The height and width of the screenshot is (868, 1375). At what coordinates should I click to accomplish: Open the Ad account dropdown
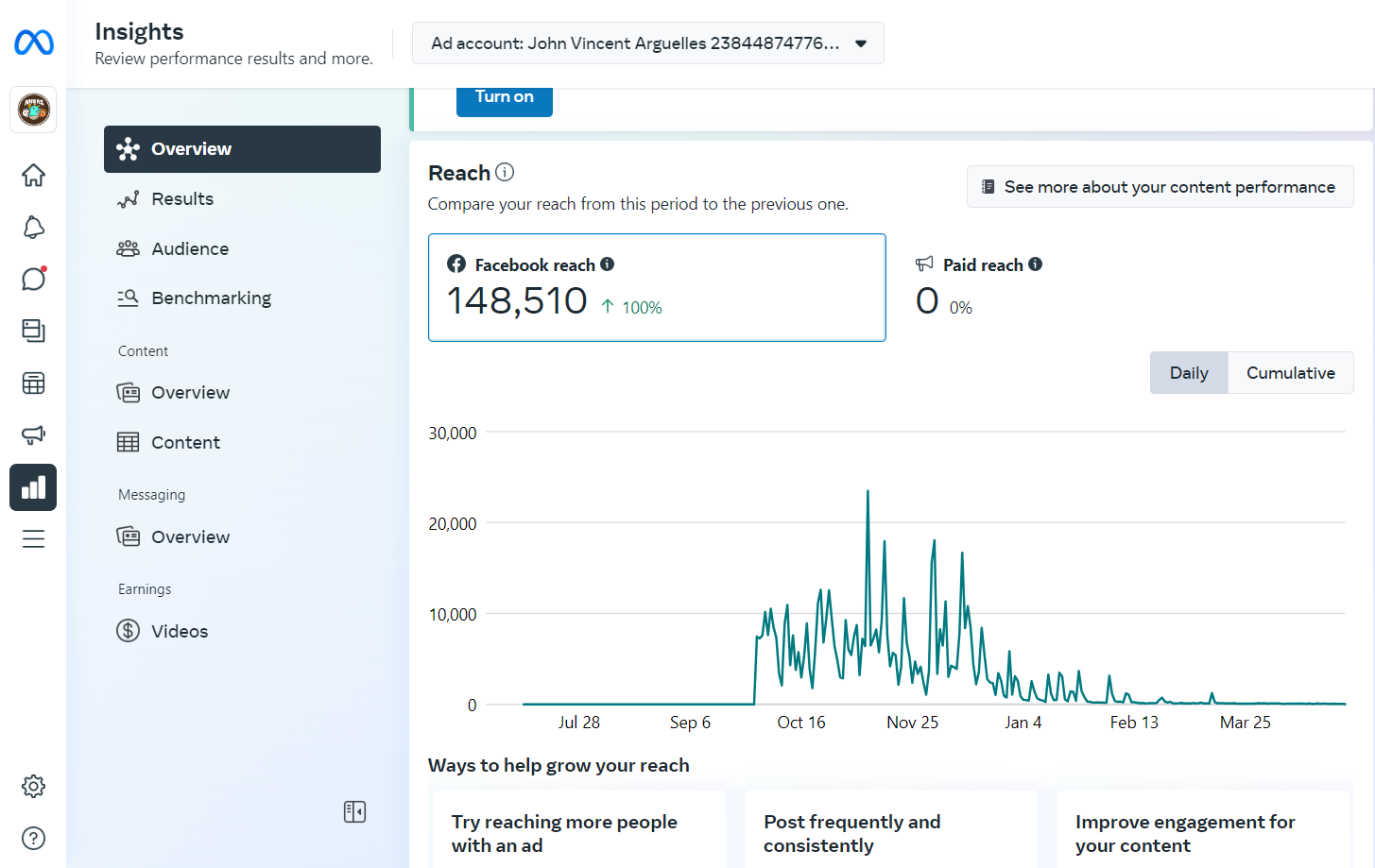647,43
